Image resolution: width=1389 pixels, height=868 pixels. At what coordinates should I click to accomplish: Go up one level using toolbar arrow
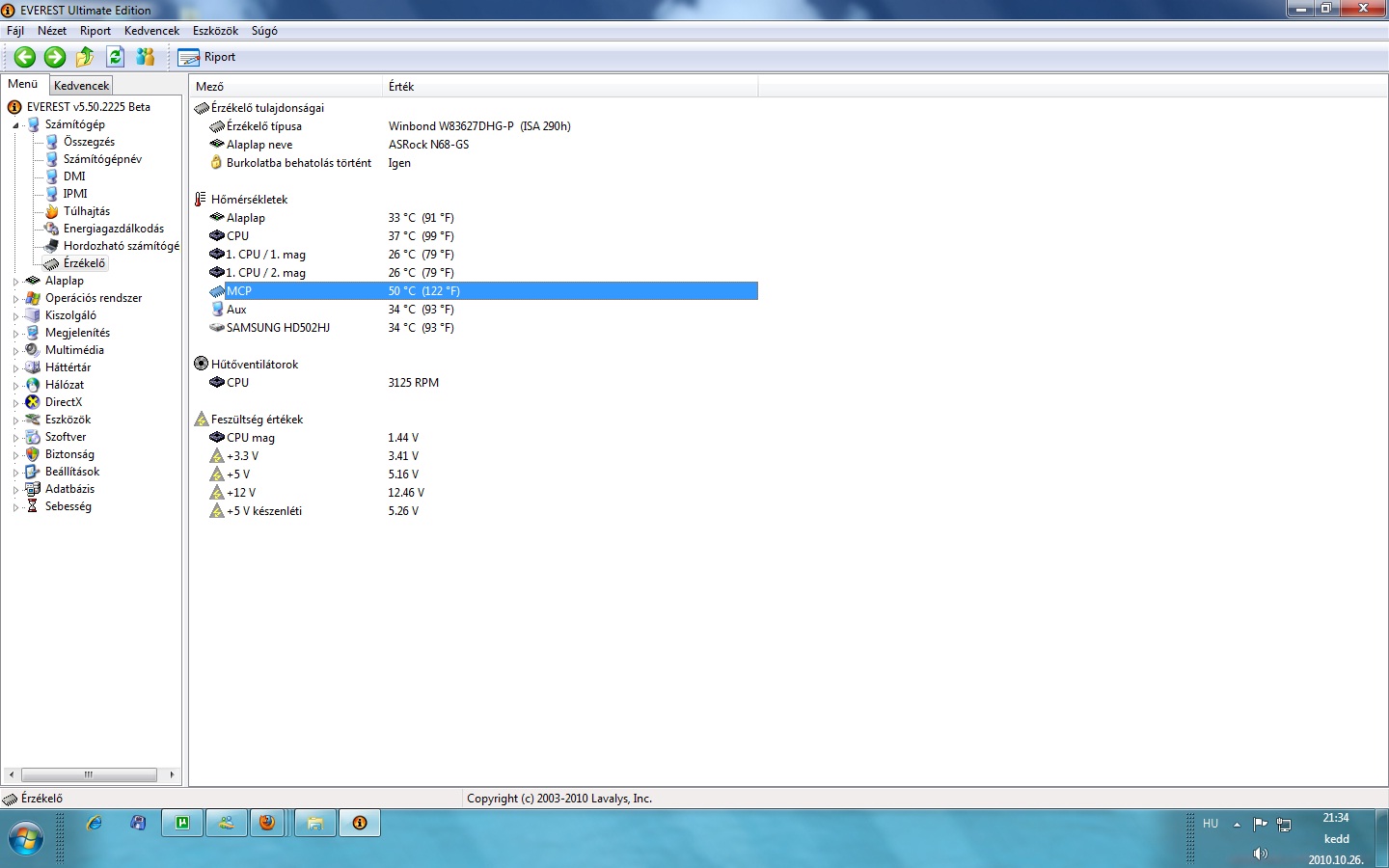(85, 57)
